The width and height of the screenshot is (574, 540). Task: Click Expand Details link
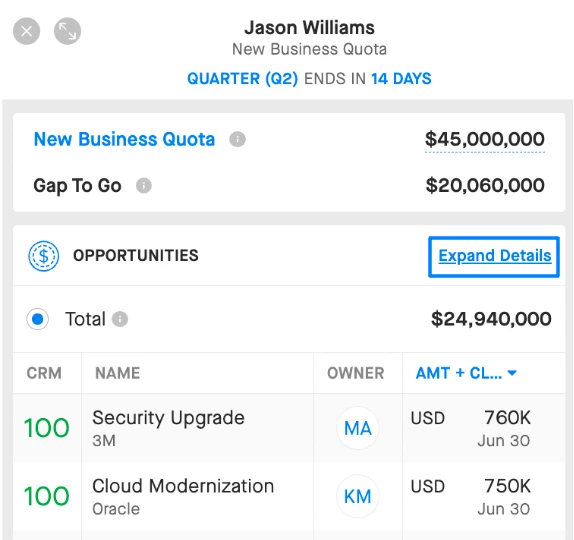(x=495, y=256)
